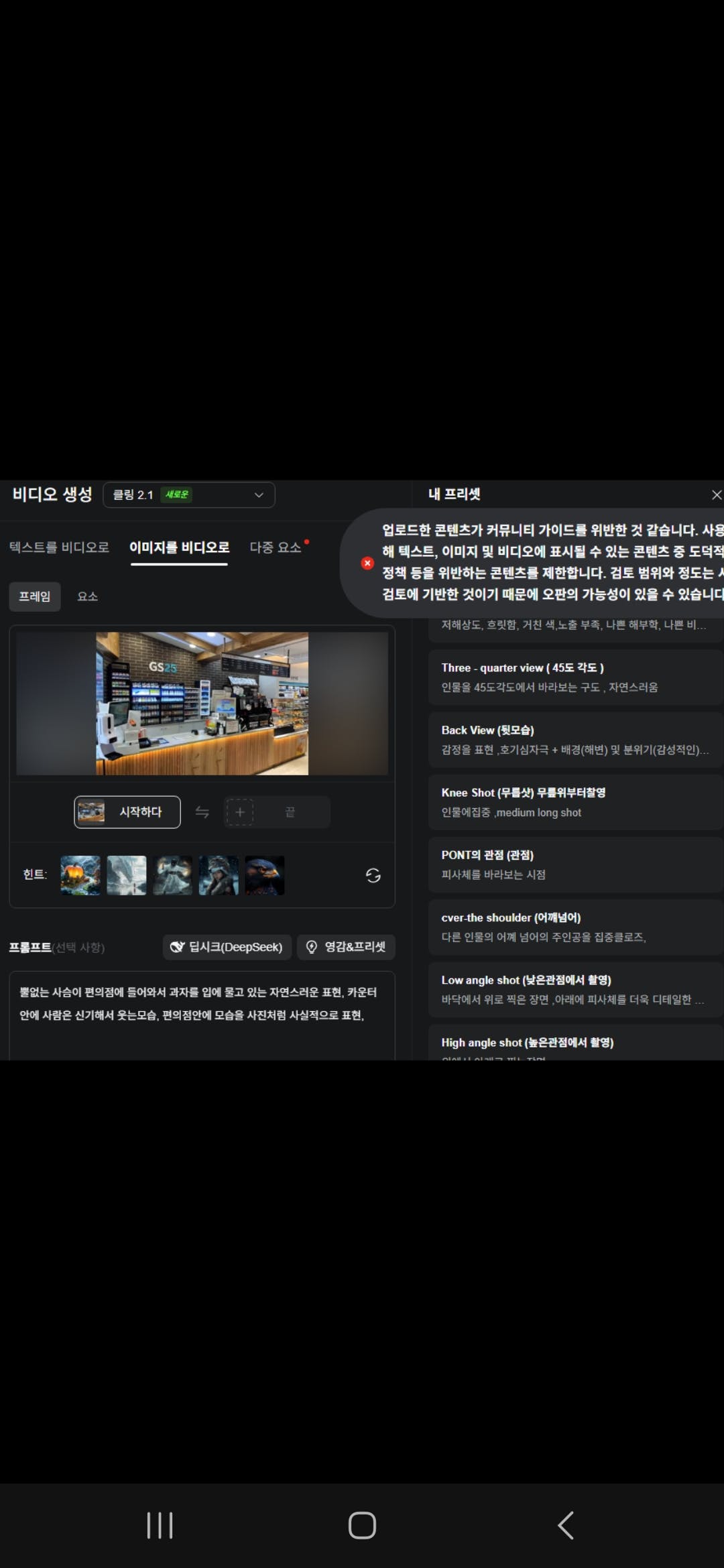
Task: Click the 딥시크(DeepSeek) button
Action: tap(227, 947)
